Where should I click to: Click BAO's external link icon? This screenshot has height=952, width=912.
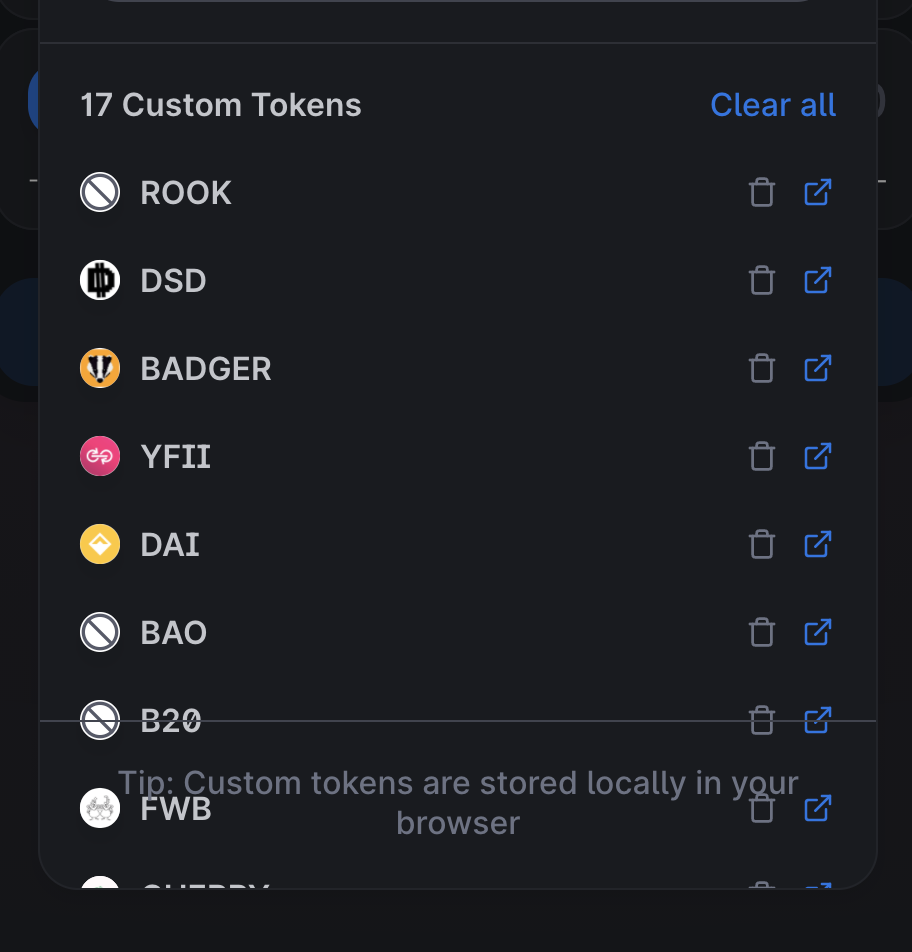pos(817,632)
